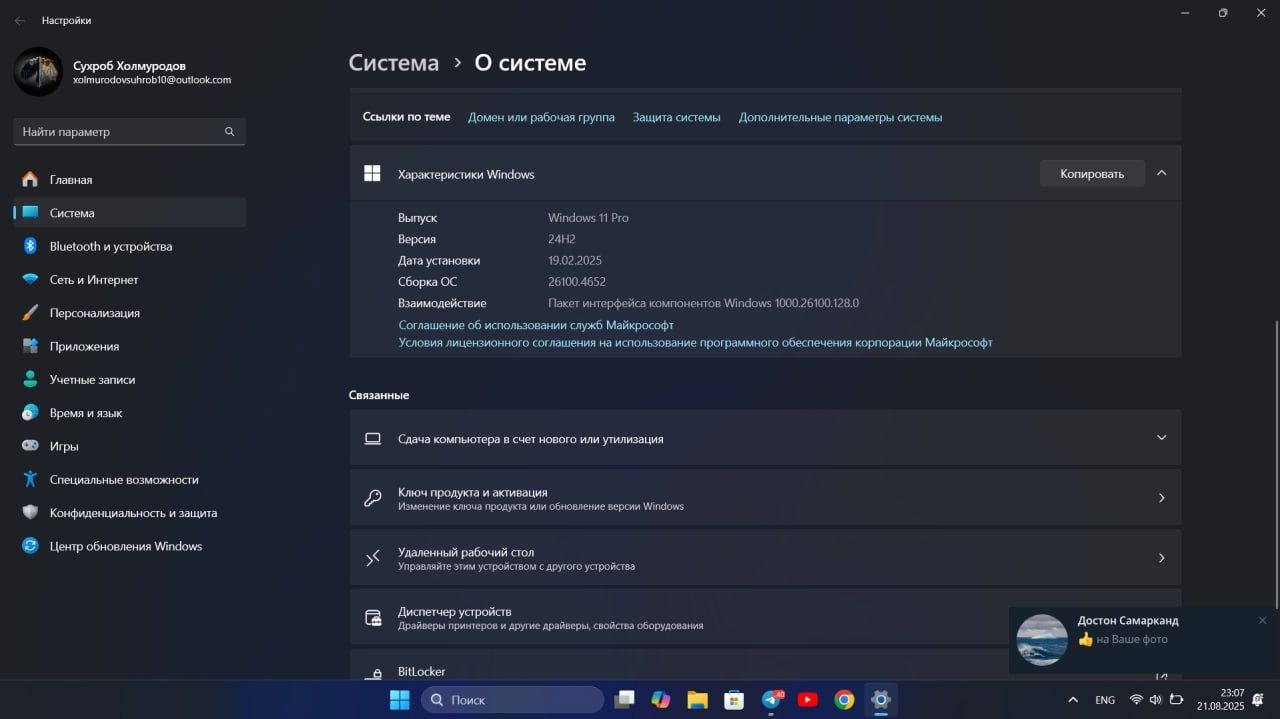Click the Windows logo in Характеристики Windows
Viewport: 1280px width, 719px height.
point(372,173)
